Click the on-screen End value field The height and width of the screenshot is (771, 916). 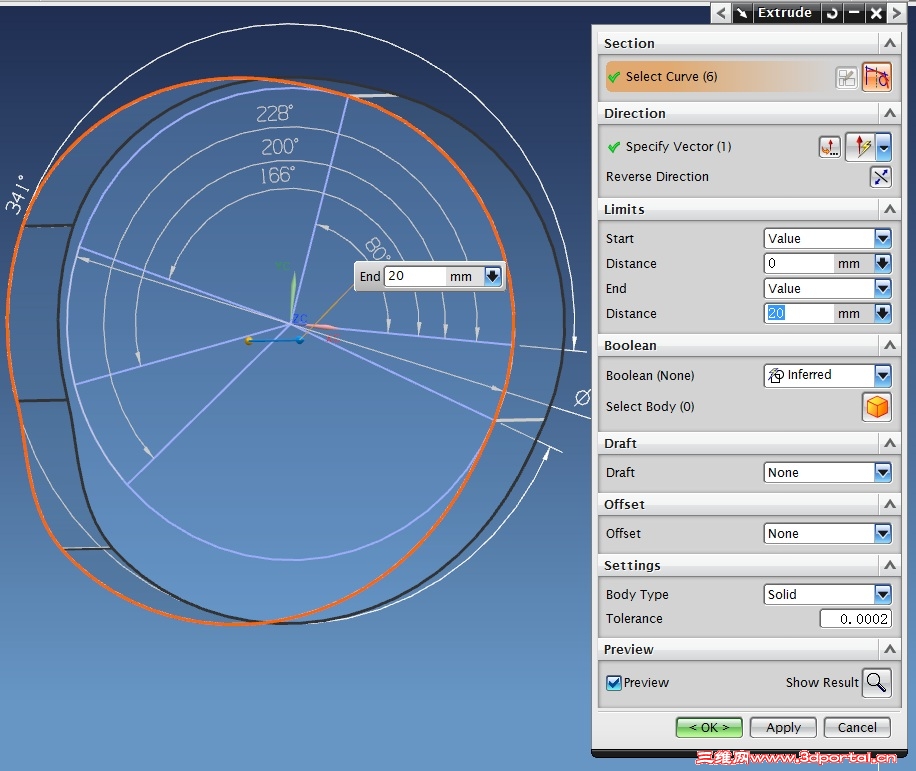[414, 276]
